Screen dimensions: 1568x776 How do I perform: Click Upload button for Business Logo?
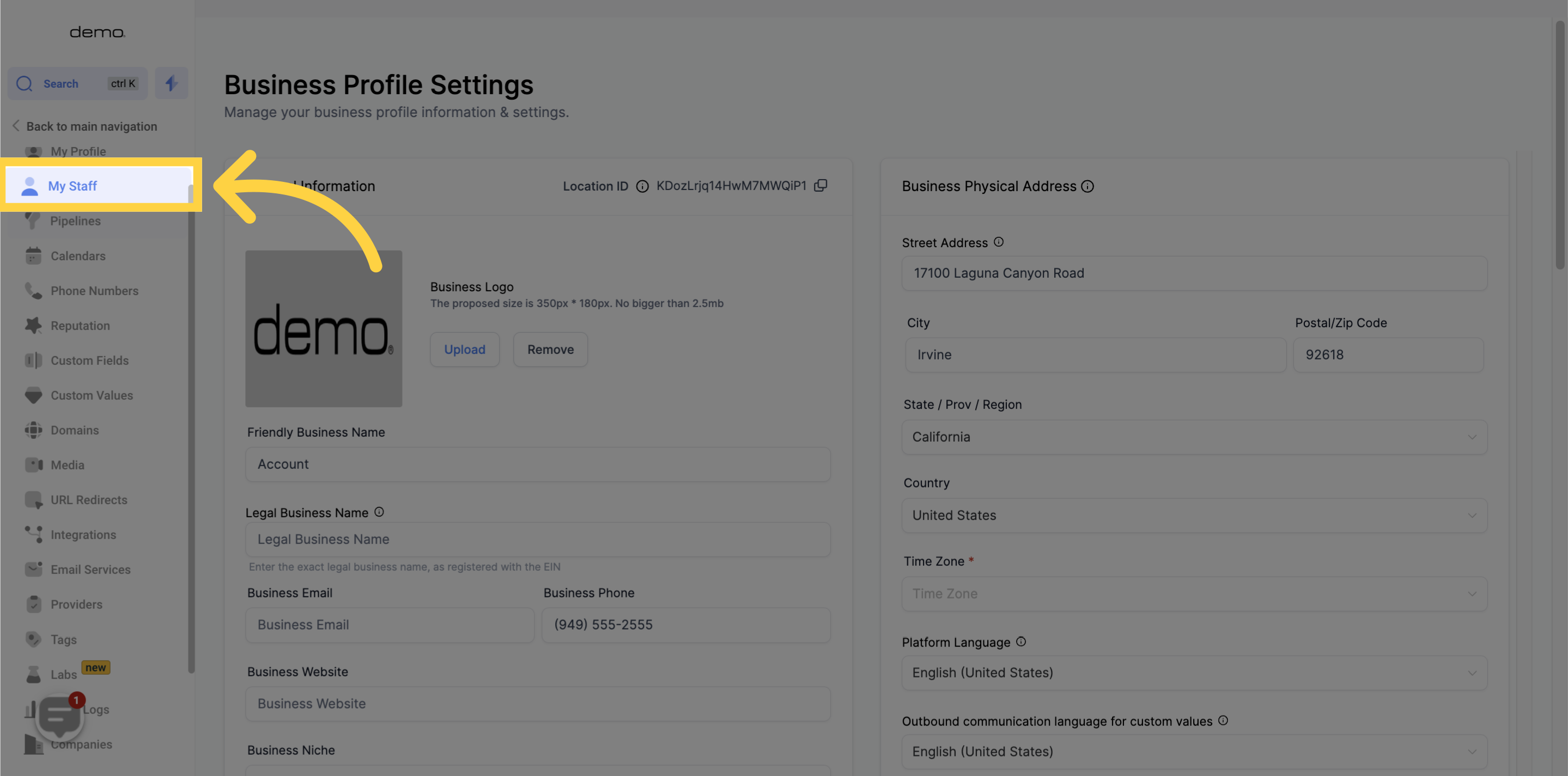[x=464, y=348]
